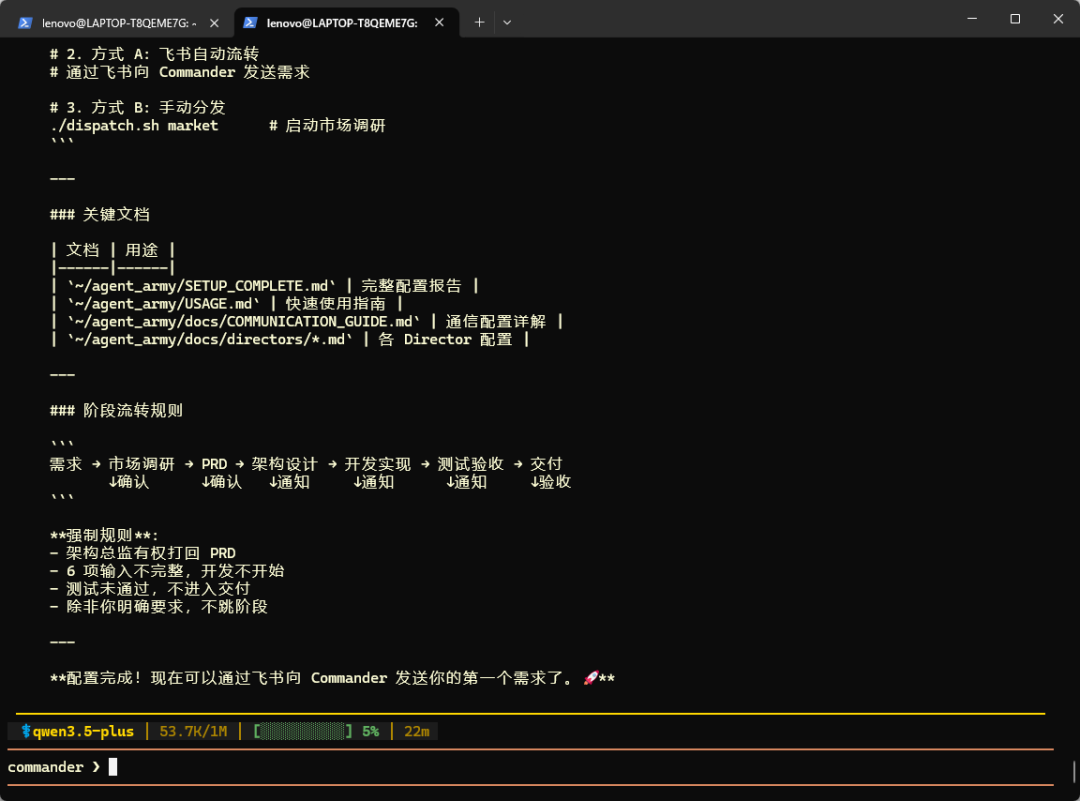Click the model indicator icon before qwen3.5-plus
The width and height of the screenshot is (1080, 801).
click(x=25, y=731)
